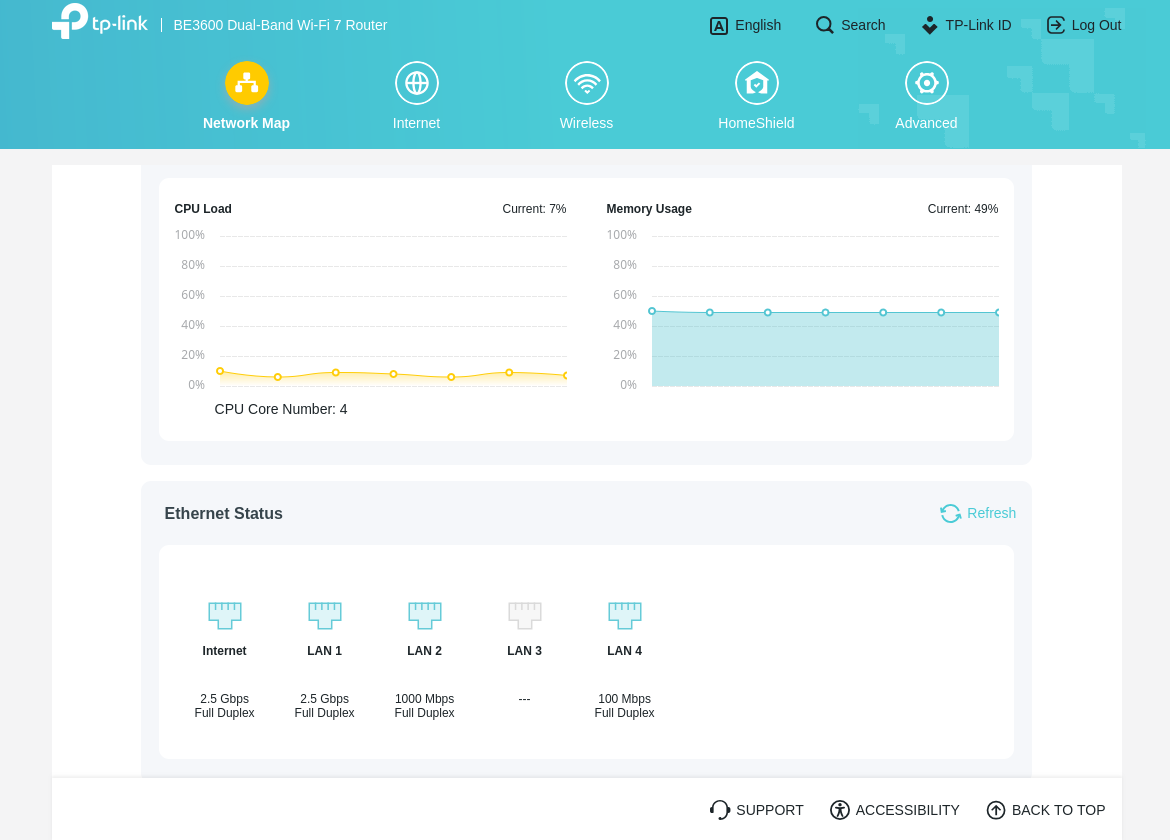Viewport: 1170px width, 840px height.
Task: Click the 'CPU Load' chart title
Action: (x=203, y=209)
